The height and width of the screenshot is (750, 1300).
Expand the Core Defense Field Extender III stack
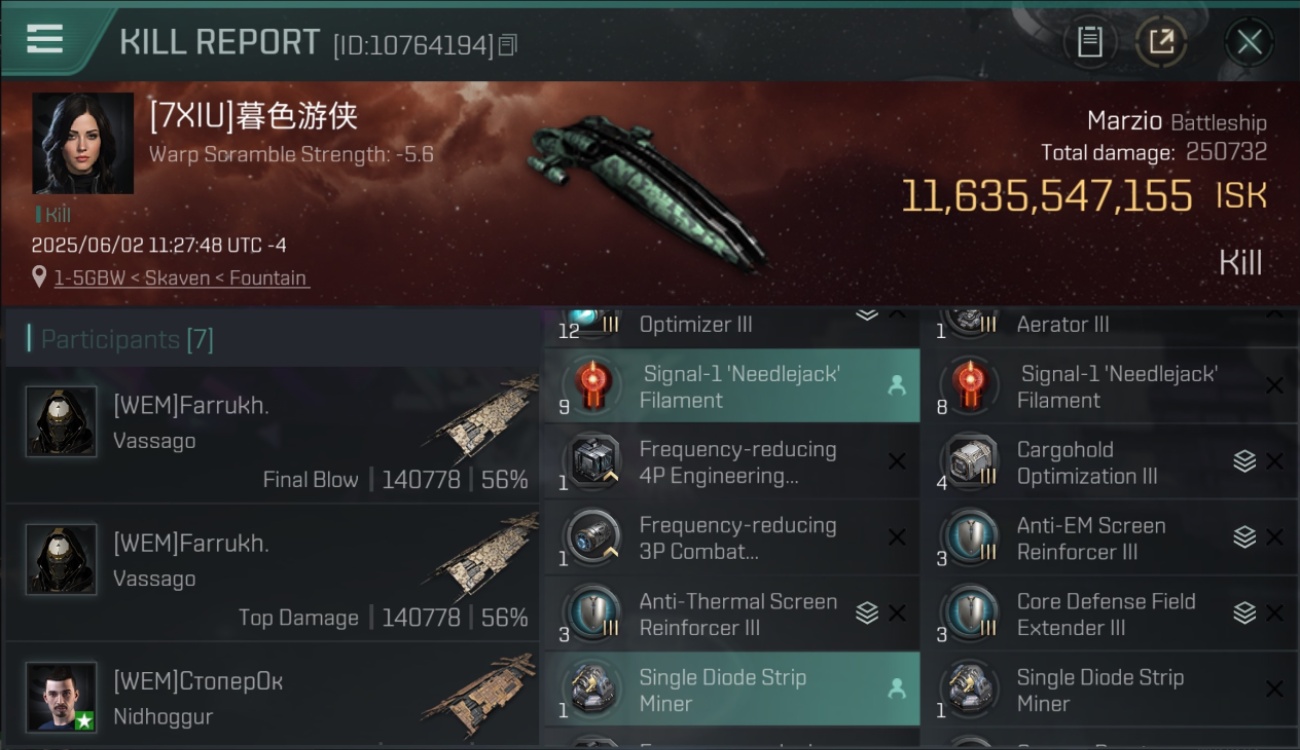pyautogui.click(x=1244, y=613)
